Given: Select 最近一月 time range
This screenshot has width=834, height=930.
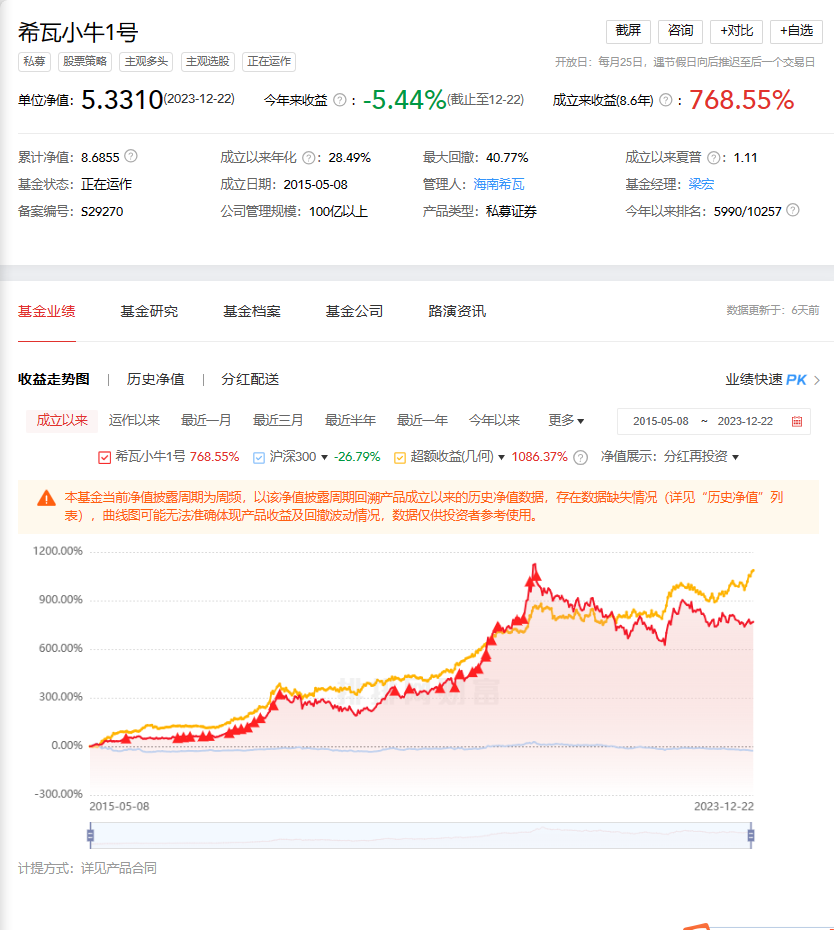Looking at the screenshot, I should click(x=206, y=421).
